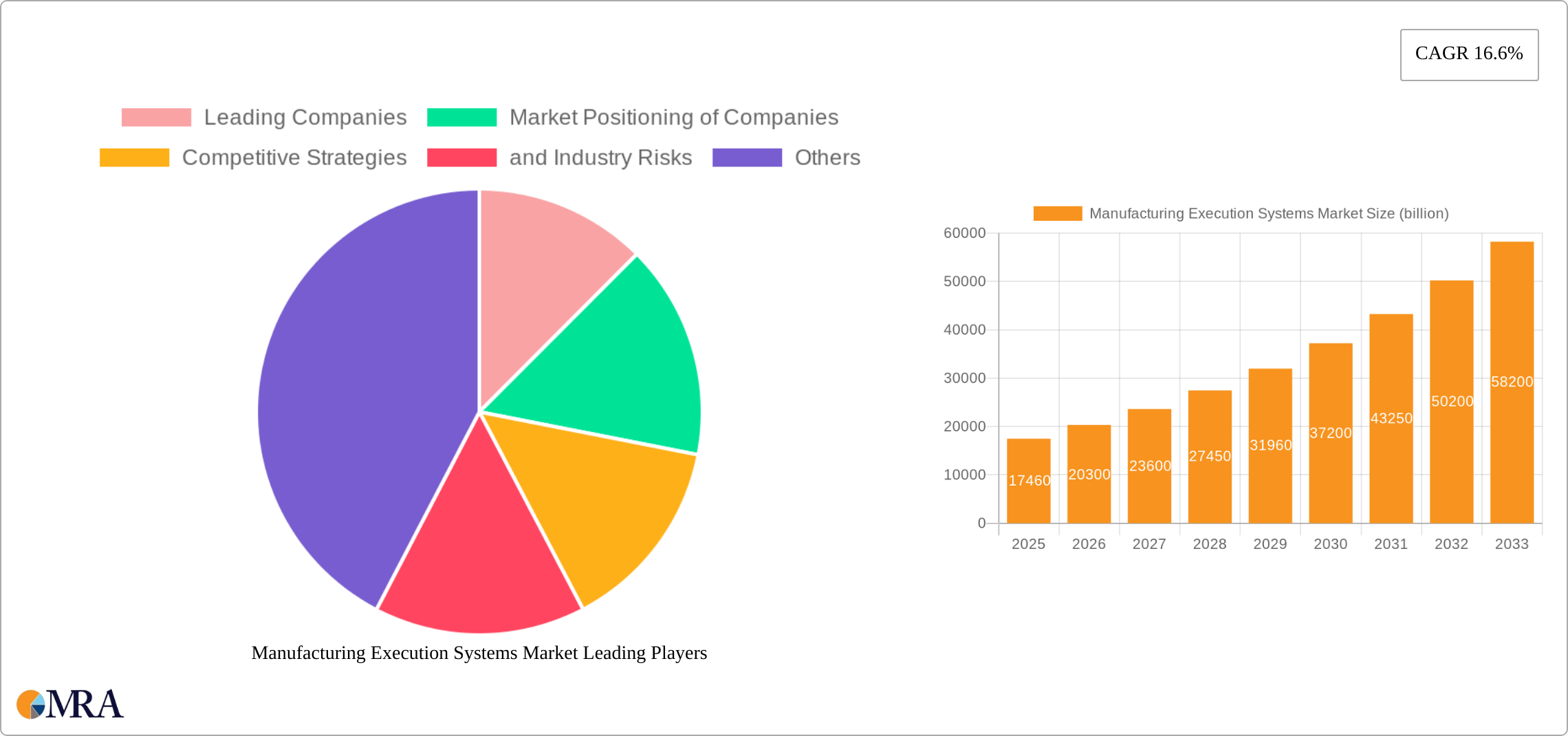The height and width of the screenshot is (736, 1568).
Task: Click the orange Market Size legend marker
Action: (1057, 213)
